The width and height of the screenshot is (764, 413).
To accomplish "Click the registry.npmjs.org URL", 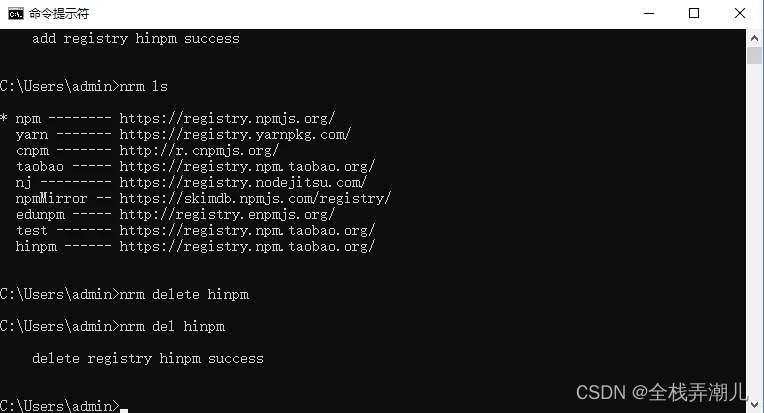I will [227, 118].
